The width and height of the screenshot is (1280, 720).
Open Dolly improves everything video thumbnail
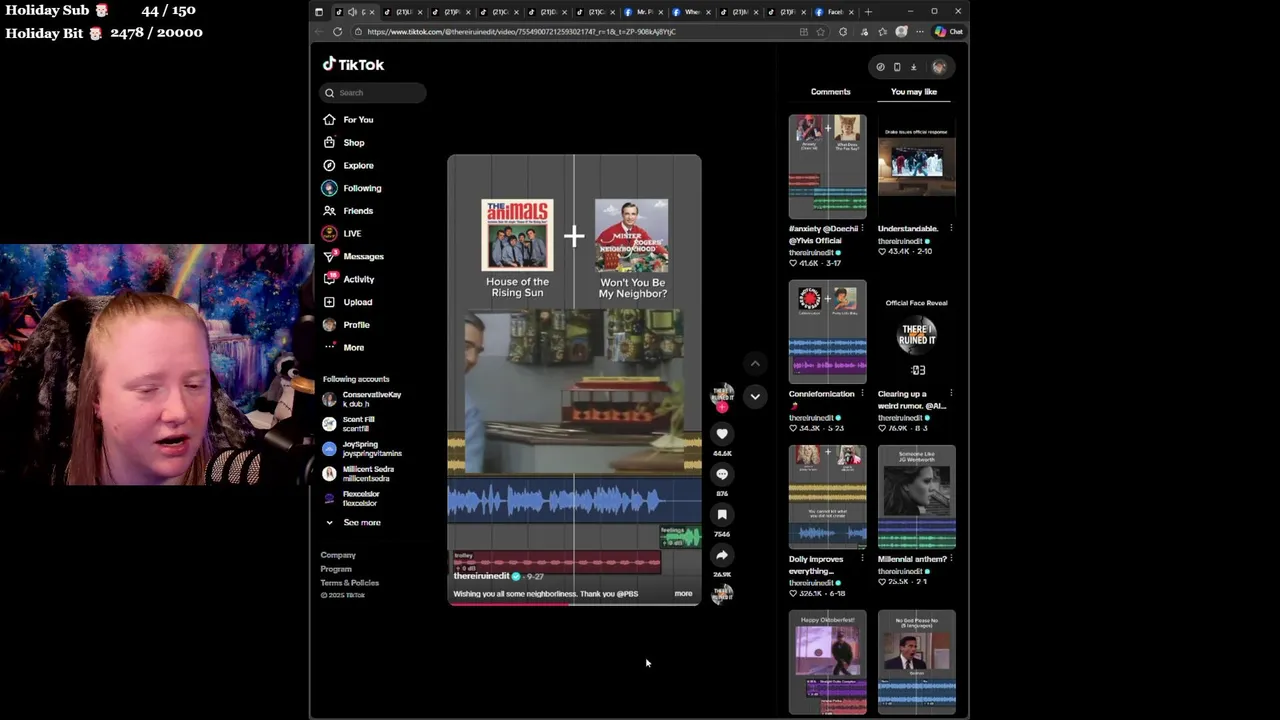tap(827, 497)
